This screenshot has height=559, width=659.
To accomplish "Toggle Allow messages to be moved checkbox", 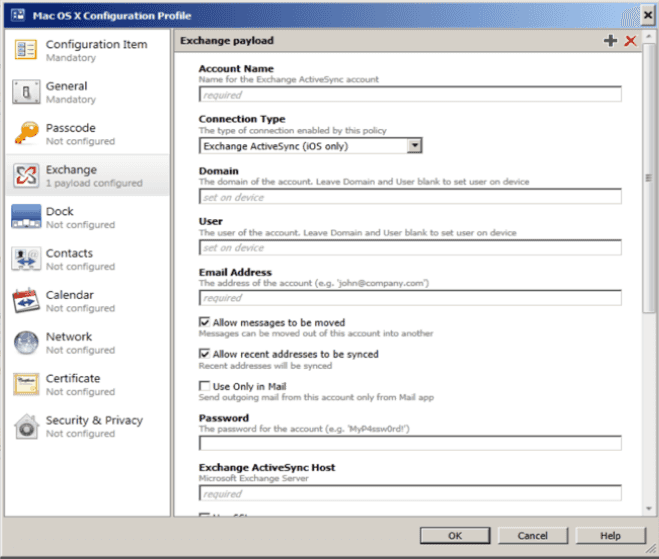I will (x=204, y=322).
